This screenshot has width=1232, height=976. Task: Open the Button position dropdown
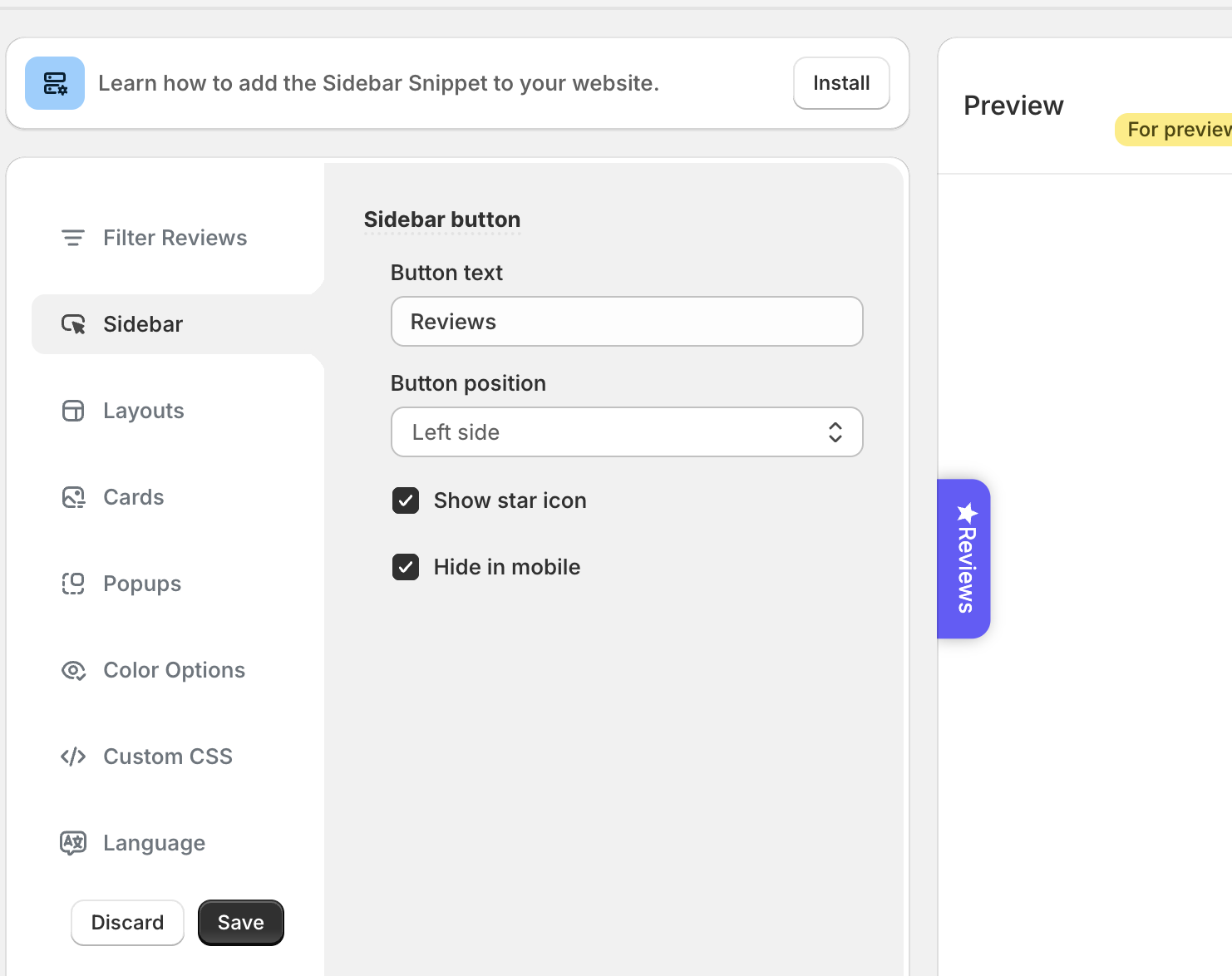626,432
